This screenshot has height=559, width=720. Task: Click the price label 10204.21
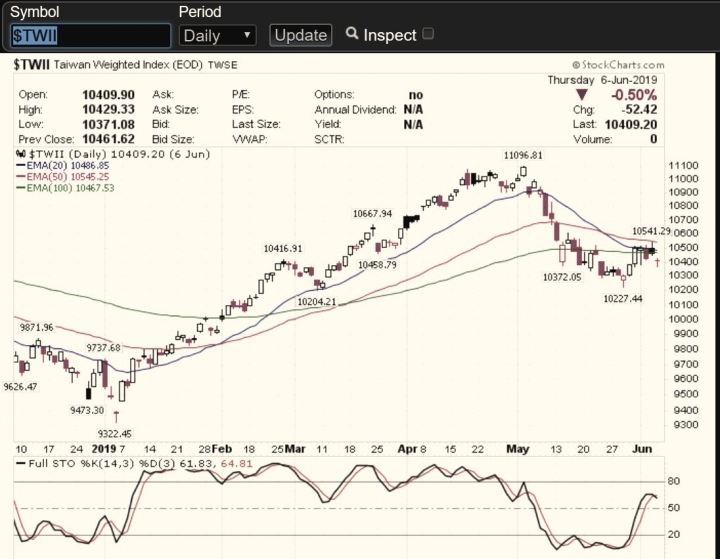[x=316, y=302]
